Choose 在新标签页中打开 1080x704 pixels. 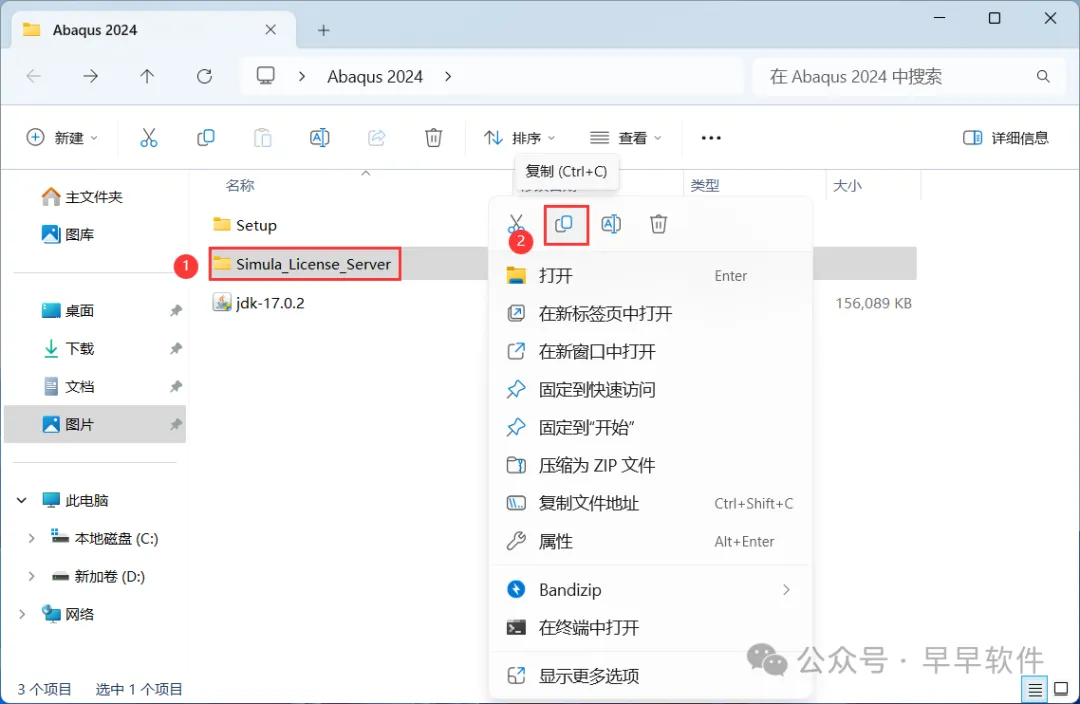[x=651, y=313]
